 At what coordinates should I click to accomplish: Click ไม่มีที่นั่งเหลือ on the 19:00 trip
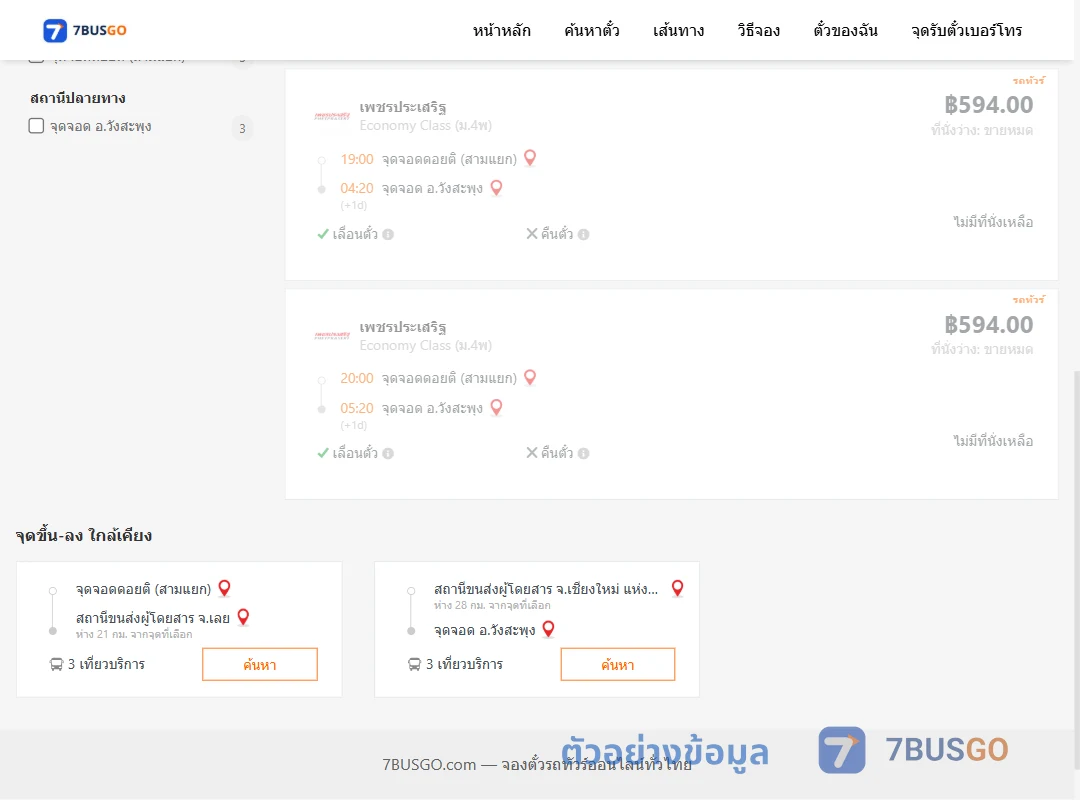point(993,222)
